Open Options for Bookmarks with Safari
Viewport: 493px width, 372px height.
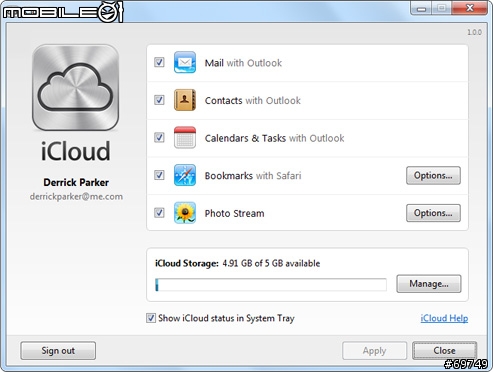coord(433,175)
